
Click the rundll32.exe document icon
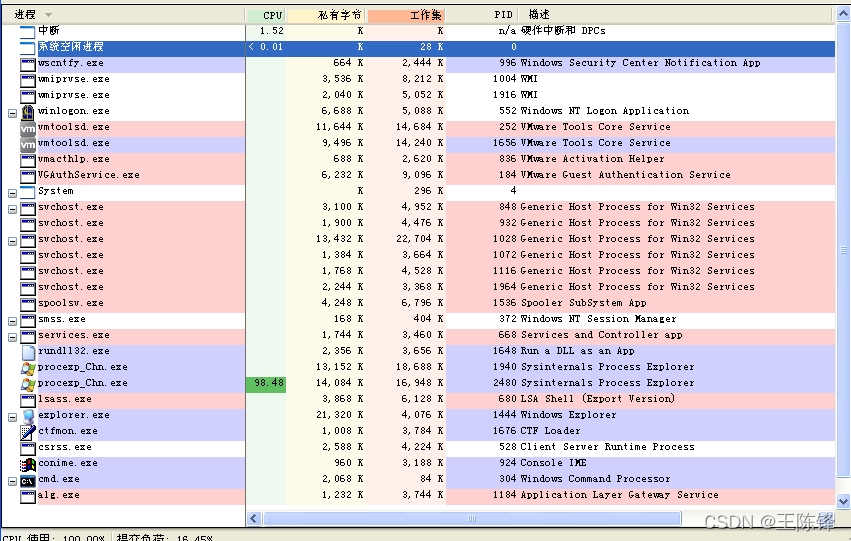pyautogui.click(x=28, y=352)
